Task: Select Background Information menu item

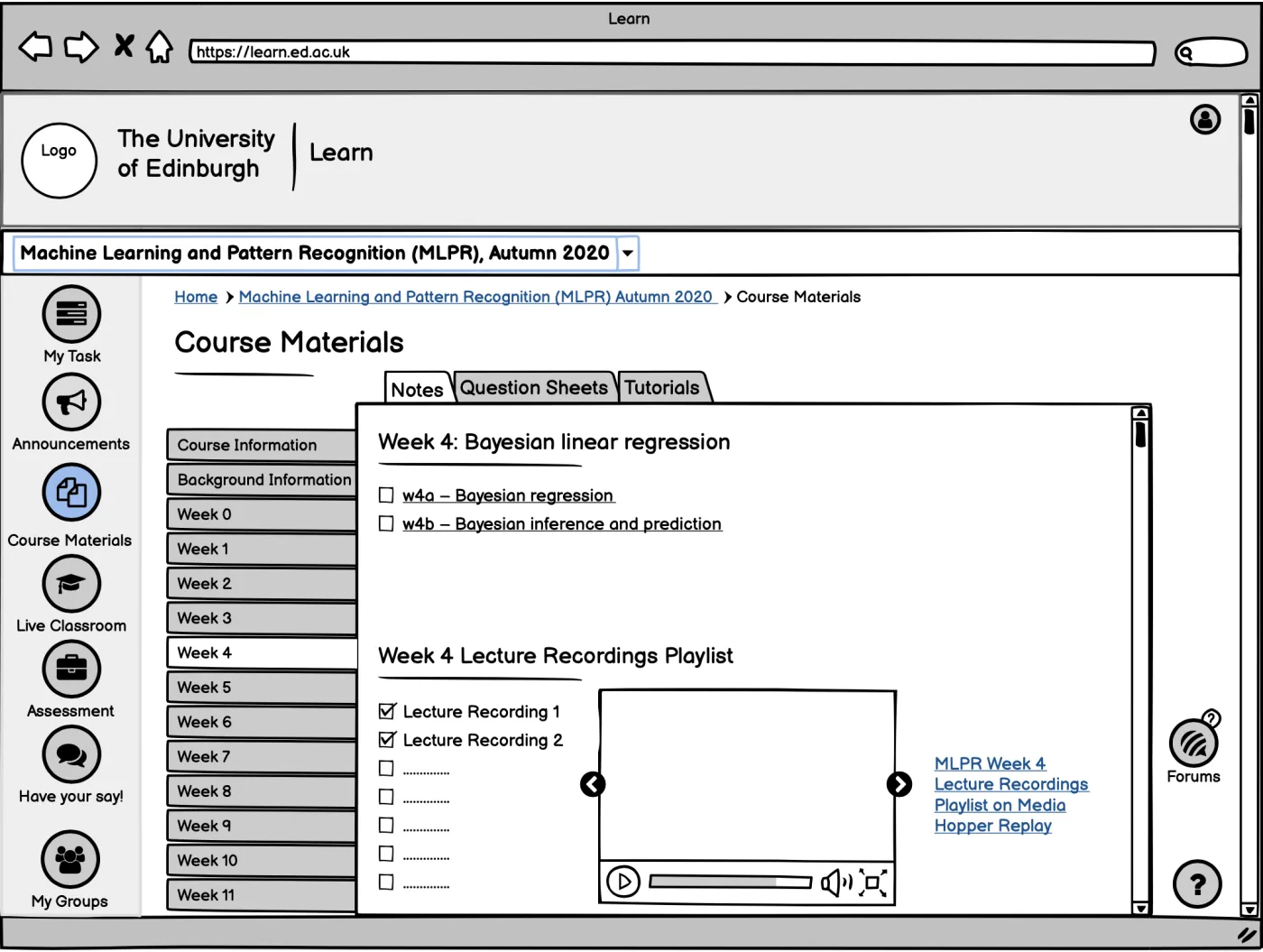Action: coord(262,480)
